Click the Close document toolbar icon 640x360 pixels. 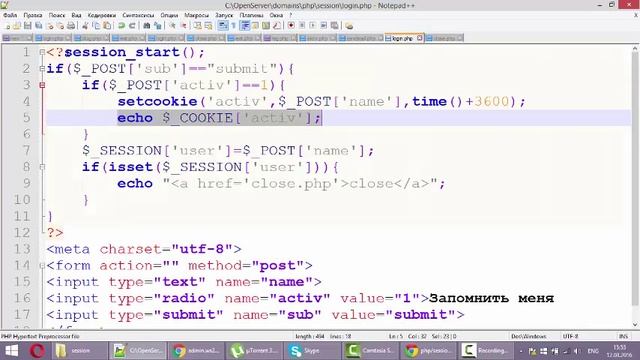(x=50, y=26)
